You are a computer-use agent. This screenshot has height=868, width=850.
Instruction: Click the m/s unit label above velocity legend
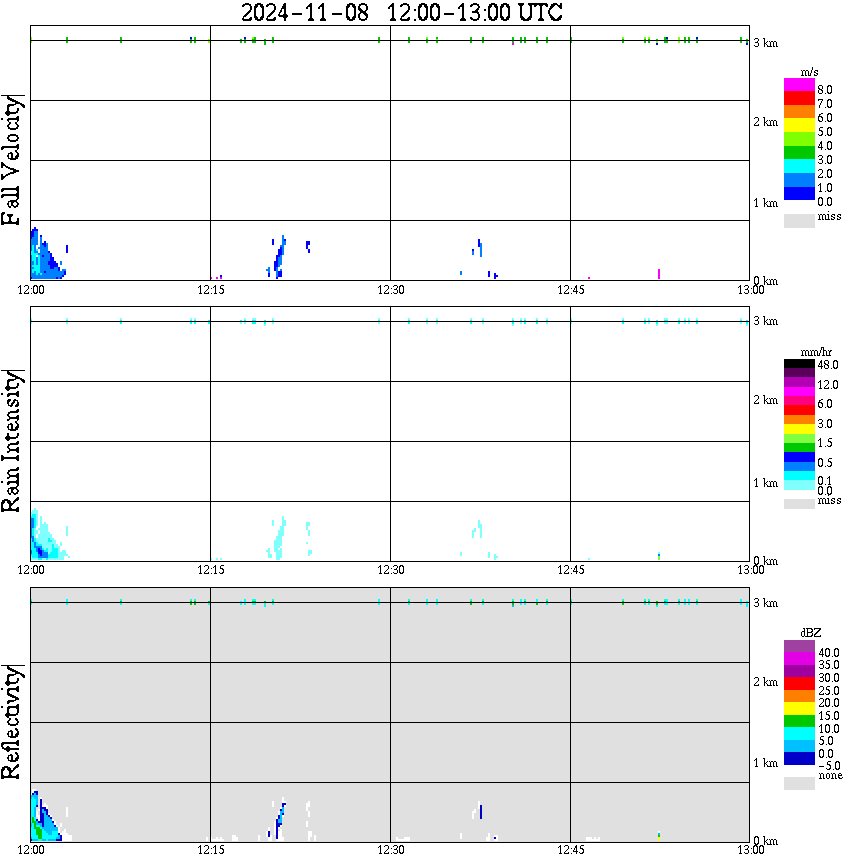pyautogui.click(x=809, y=72)
